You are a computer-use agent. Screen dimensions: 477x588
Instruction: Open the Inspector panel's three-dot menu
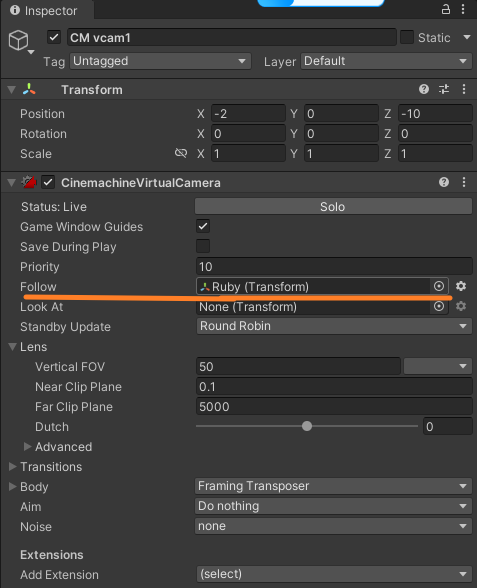[x=463, y=9]
